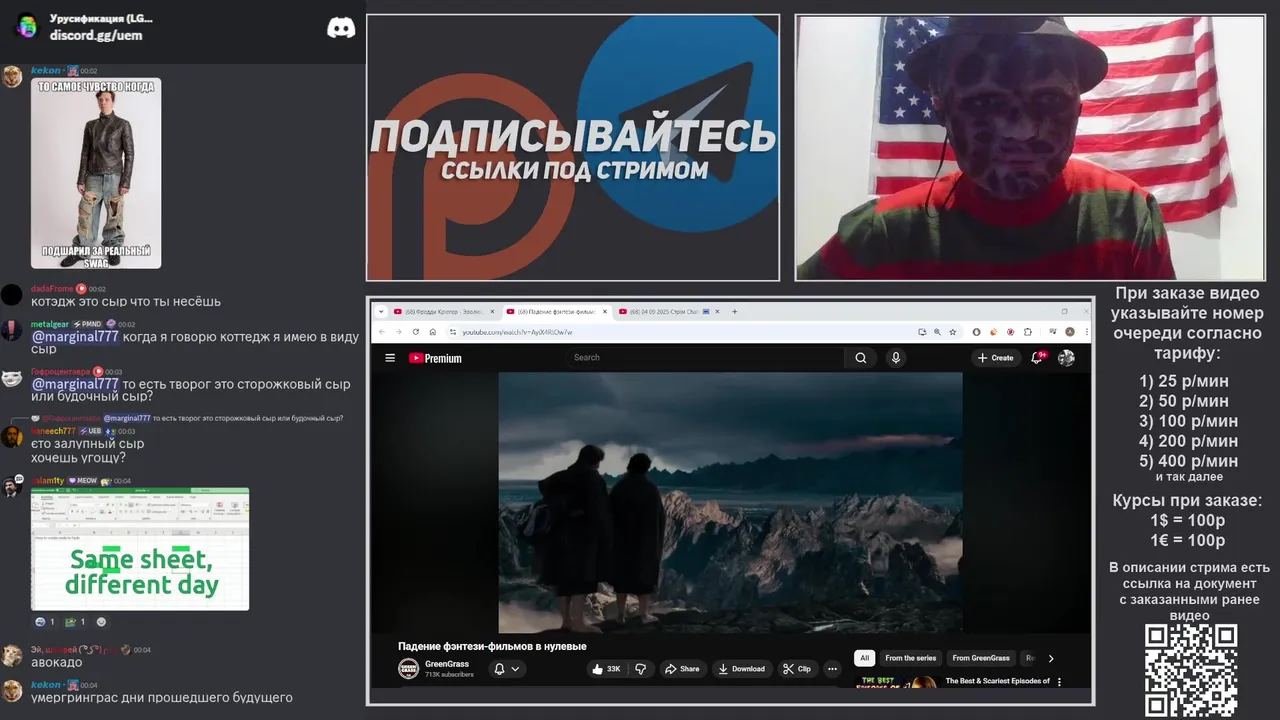Click site info icon beside youtube.com URL

453,331
